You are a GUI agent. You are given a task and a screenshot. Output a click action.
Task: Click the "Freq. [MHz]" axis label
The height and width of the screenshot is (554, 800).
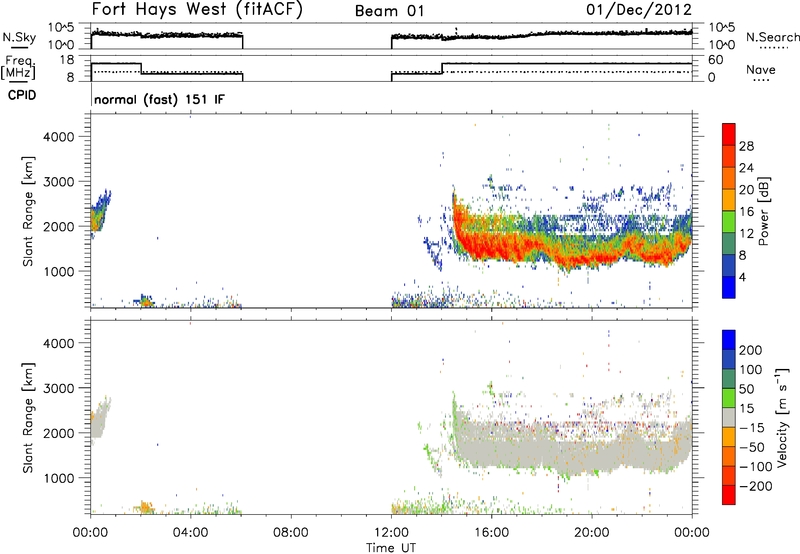[19, 67]
